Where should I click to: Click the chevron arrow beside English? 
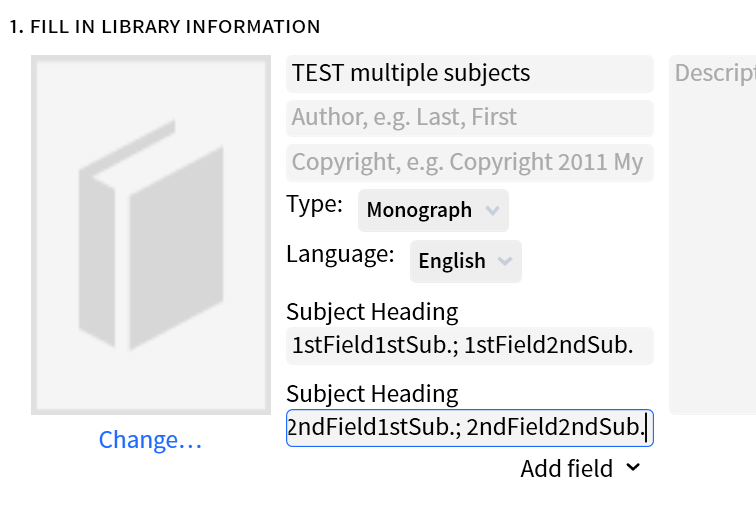(x=505, y=261)
